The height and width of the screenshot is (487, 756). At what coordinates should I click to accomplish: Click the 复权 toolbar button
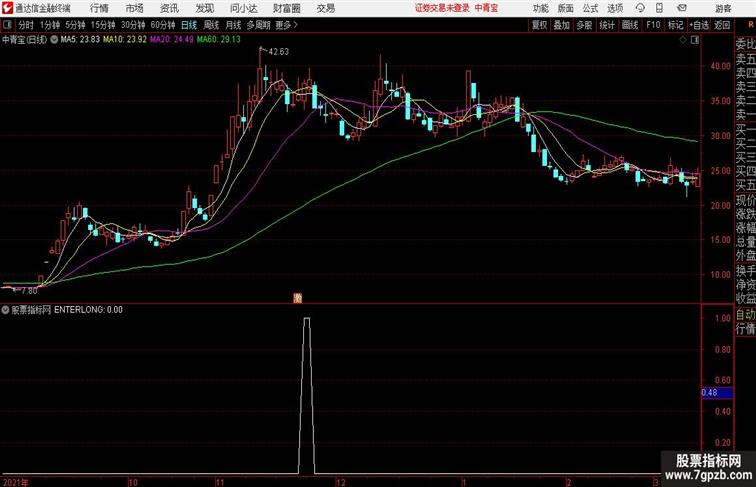[x=539, y=25]
